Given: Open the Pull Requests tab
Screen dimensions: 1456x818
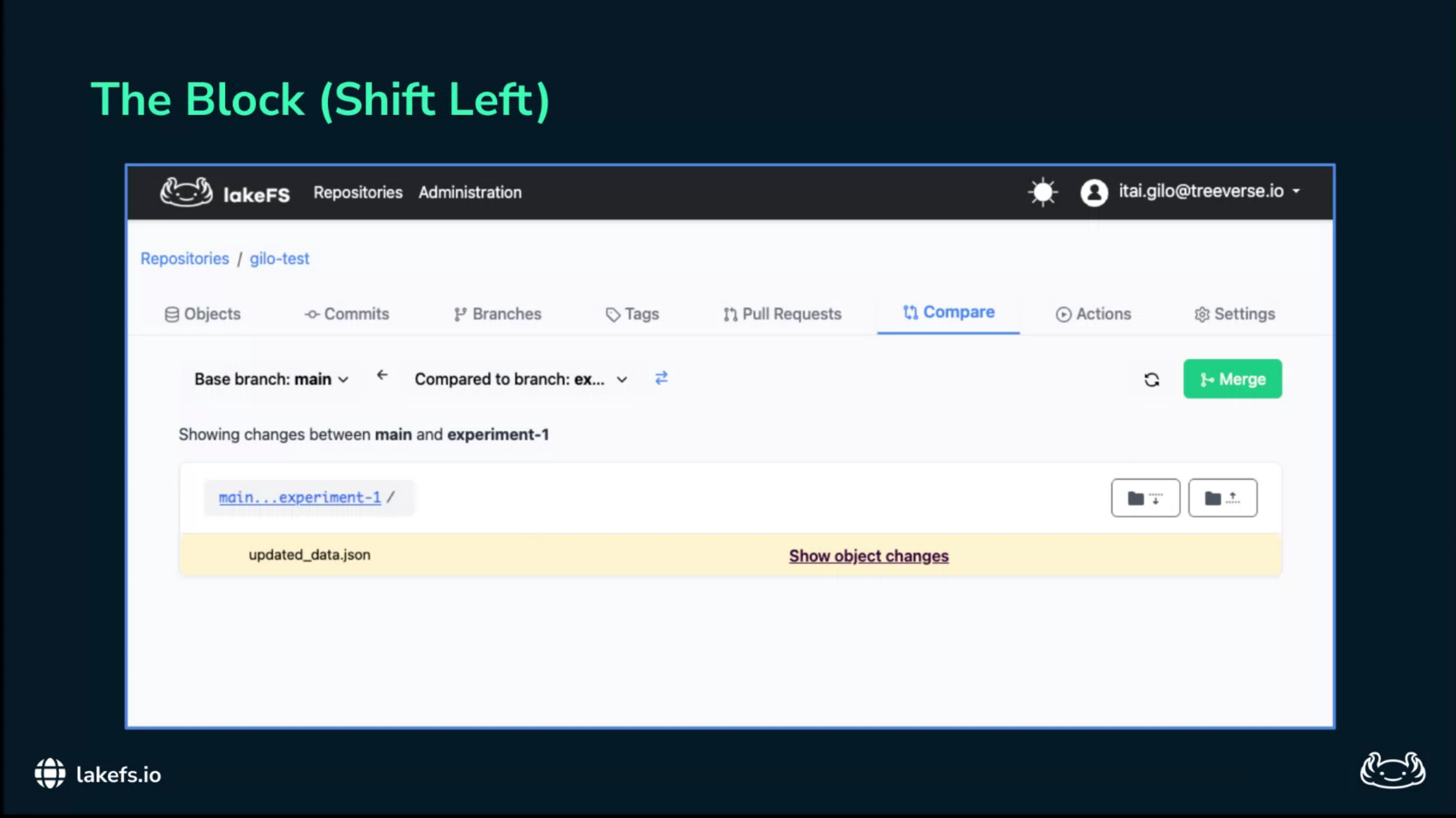Looking at the screenshot, I should [x=782, y=314].
